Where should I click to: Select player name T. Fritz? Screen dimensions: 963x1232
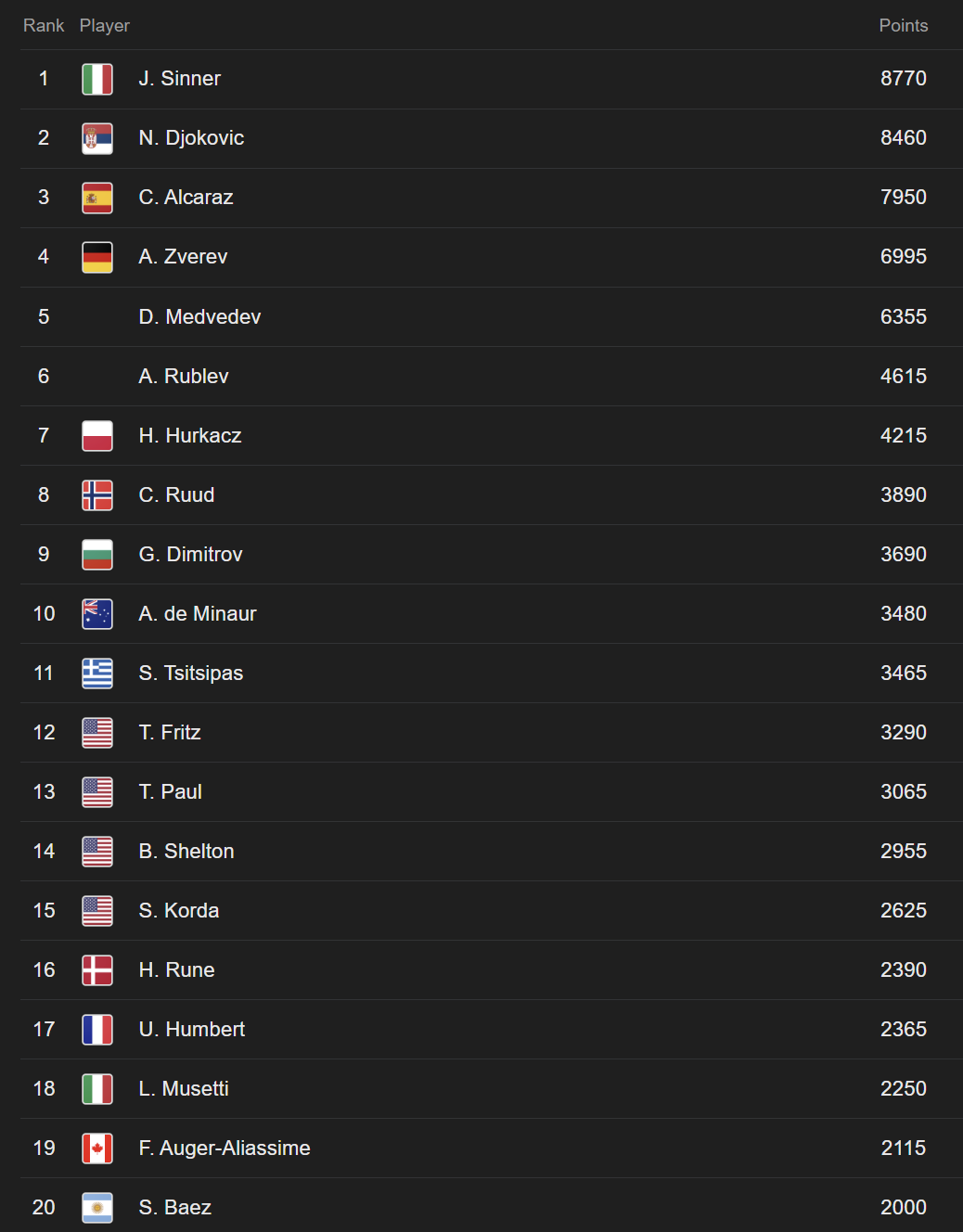point(170,732)
